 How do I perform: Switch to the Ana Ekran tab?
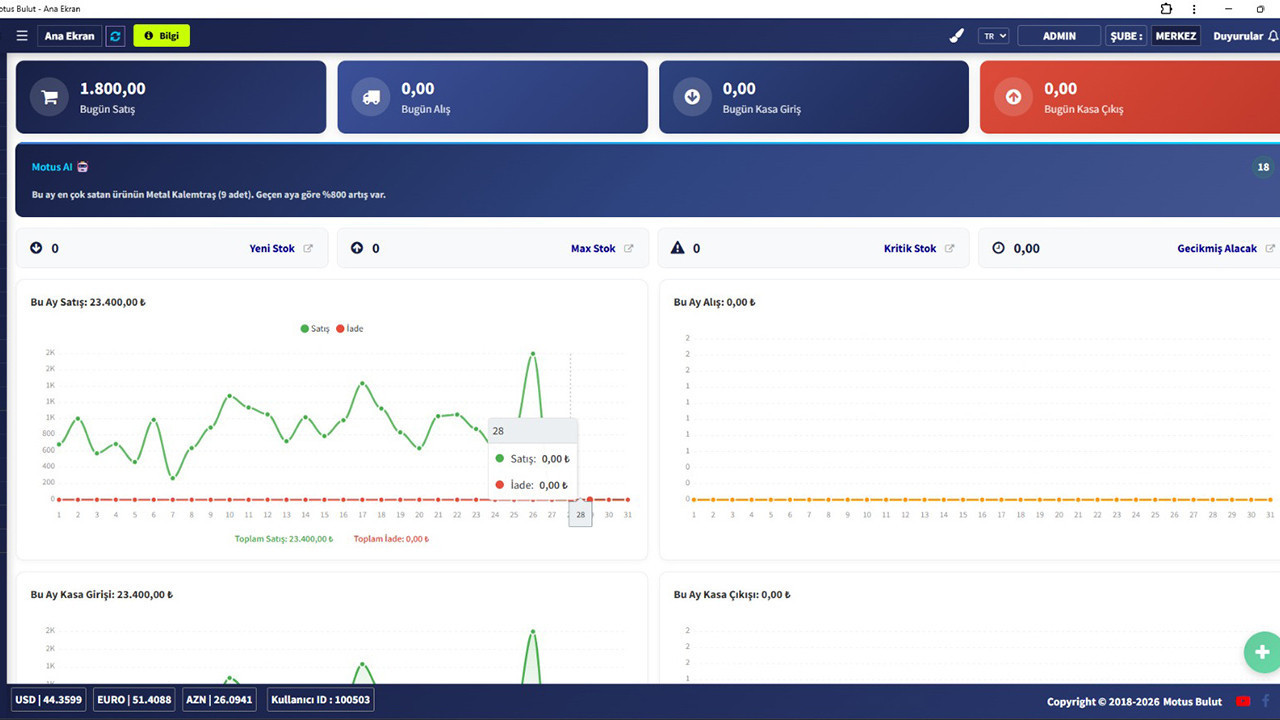tap(70, 36)
